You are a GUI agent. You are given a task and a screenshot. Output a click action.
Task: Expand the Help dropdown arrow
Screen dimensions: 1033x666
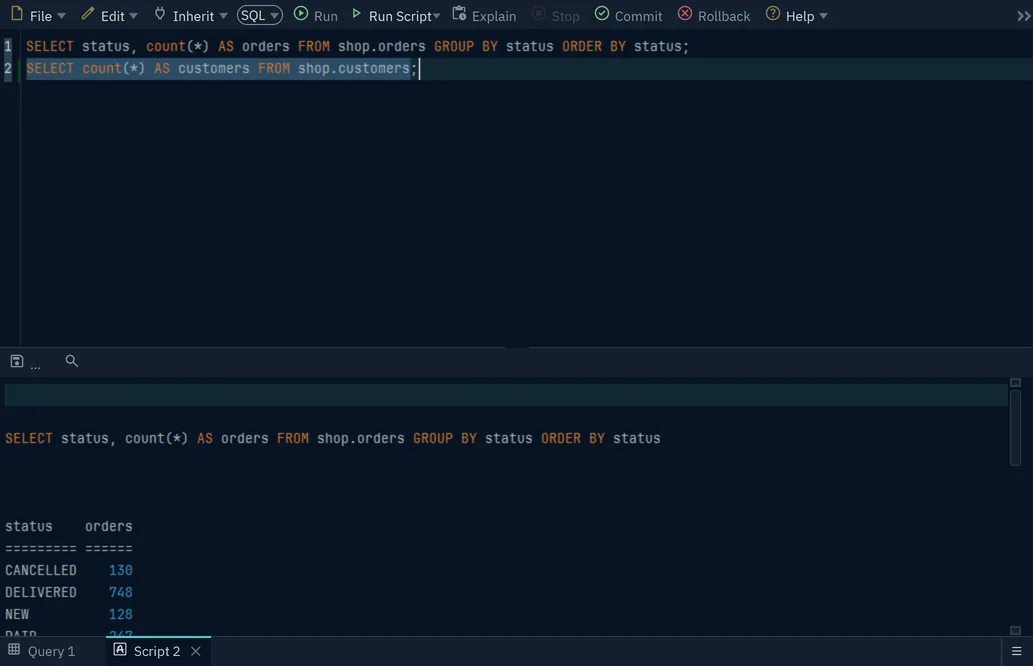coord(824,16)
